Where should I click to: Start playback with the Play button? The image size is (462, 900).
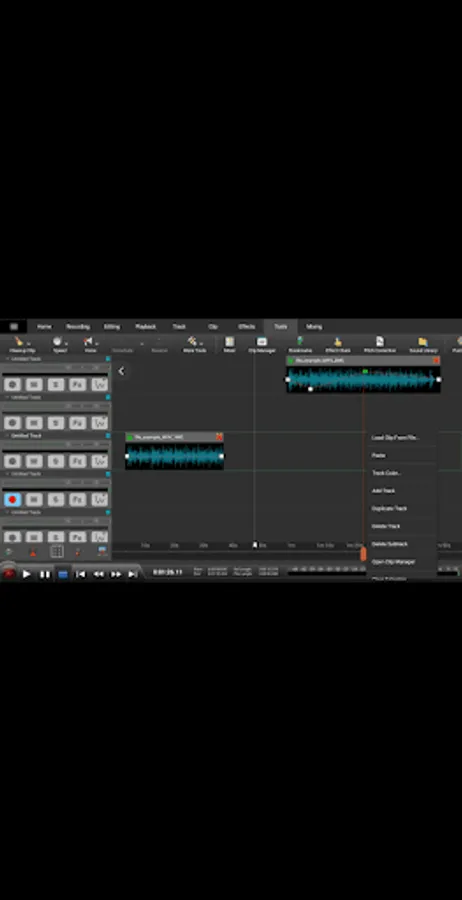pos(26,574)
